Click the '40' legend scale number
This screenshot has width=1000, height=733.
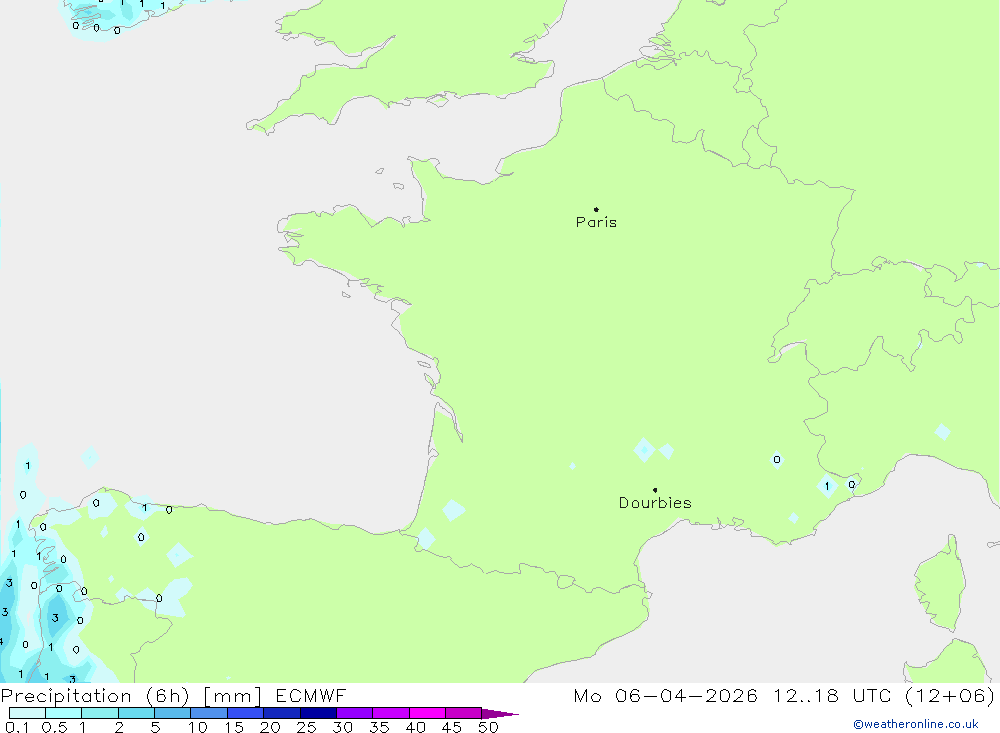click(x=415, y=727)
